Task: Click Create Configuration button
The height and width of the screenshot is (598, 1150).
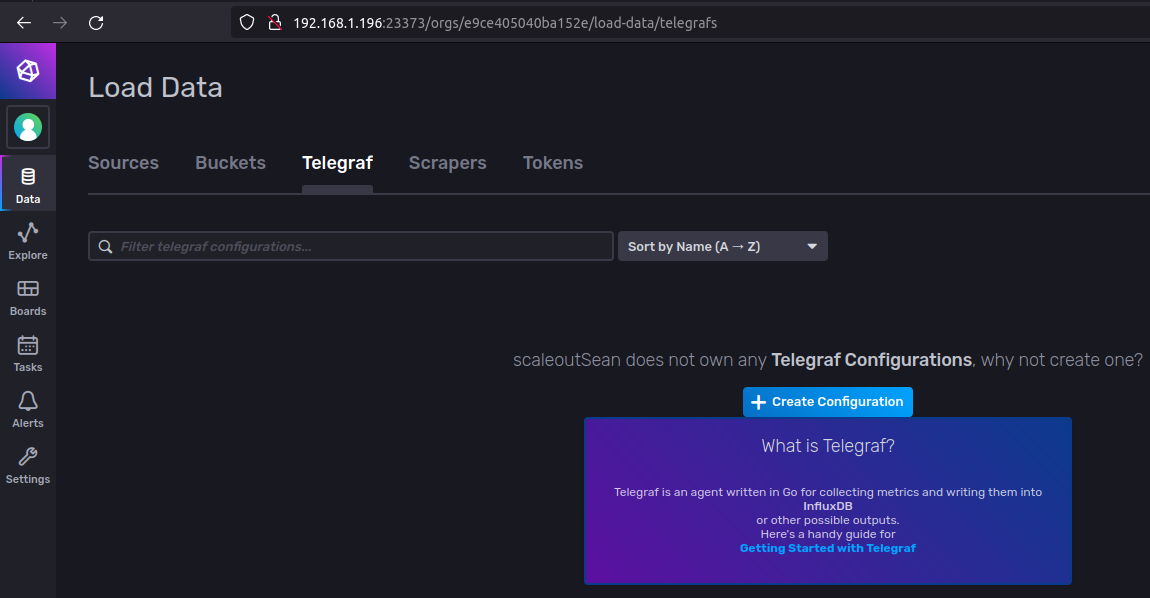Action: pos(827,402)
